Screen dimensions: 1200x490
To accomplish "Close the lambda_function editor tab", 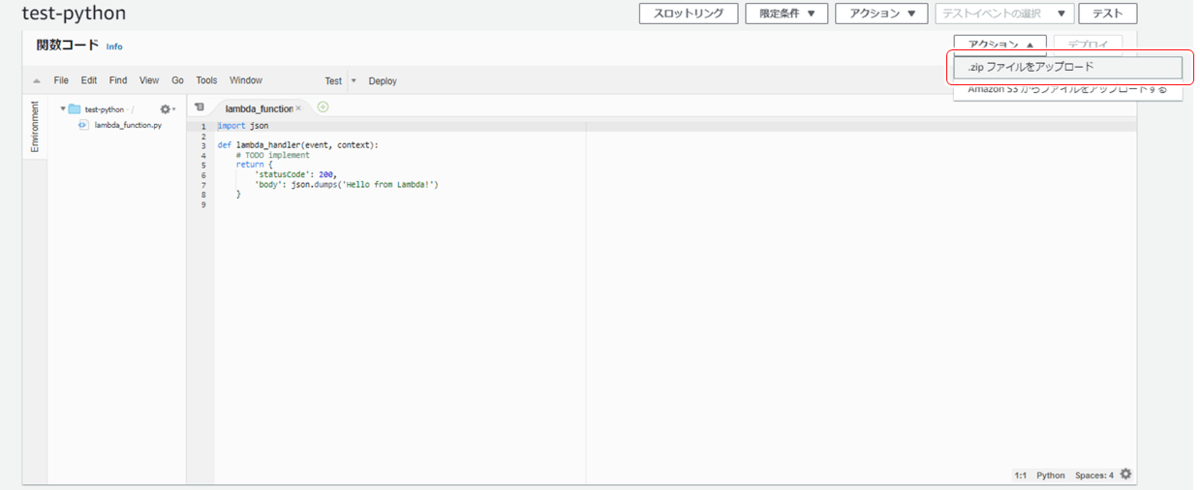I will pyautogui.click(x=298, y=108).
